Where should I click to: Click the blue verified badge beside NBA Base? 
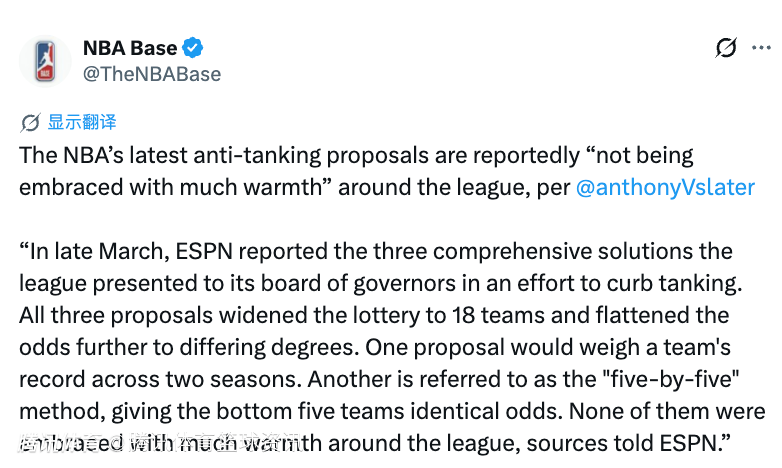(x=193, y=47)
